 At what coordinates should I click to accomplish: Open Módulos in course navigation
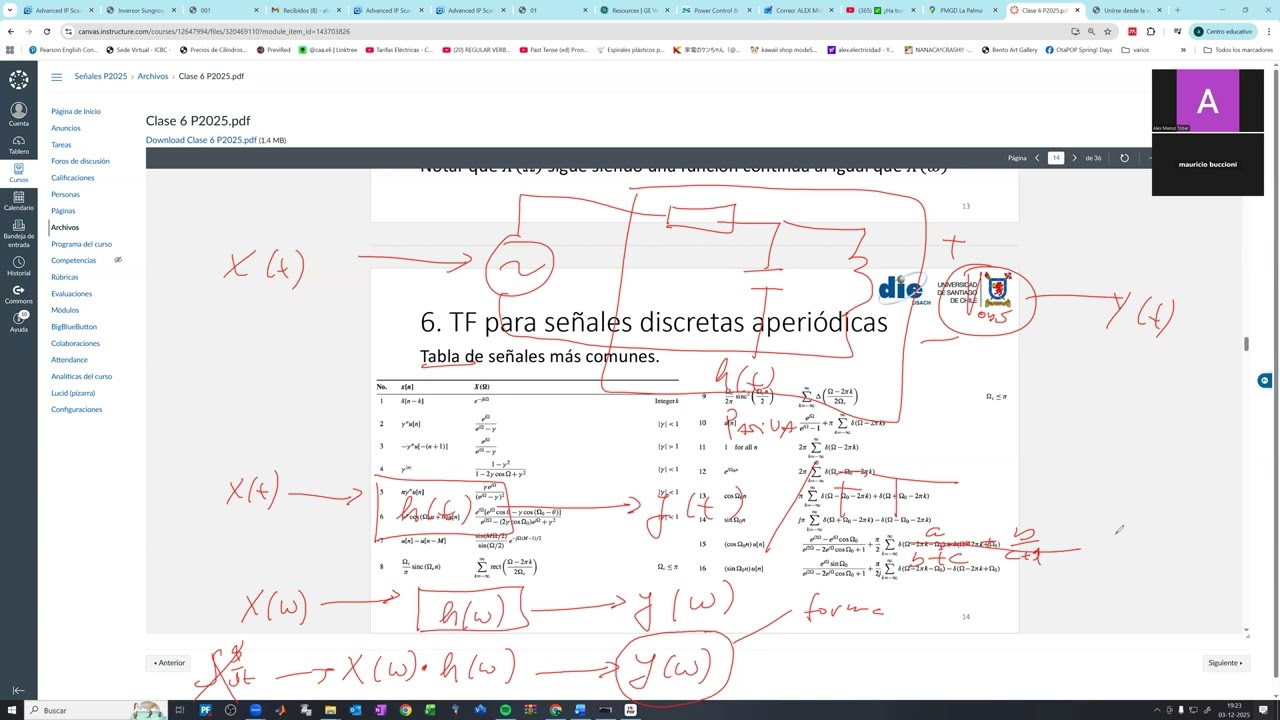65,310
